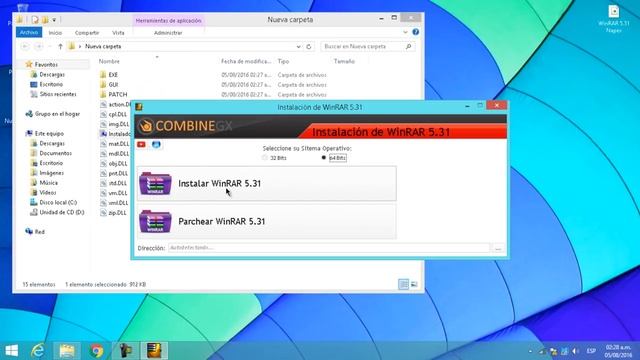Open Descargas under Favoritos
This screenshot has width=640, height=360.
52,75
